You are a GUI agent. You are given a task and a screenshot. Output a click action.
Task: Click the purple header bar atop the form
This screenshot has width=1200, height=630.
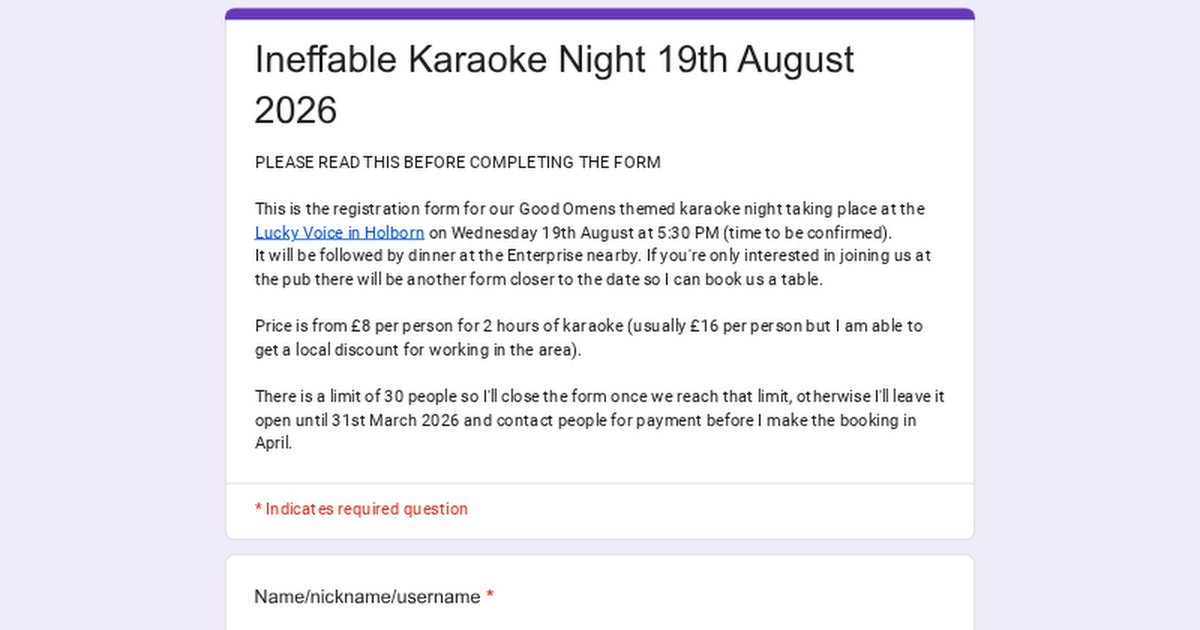(x=600, y=14)
